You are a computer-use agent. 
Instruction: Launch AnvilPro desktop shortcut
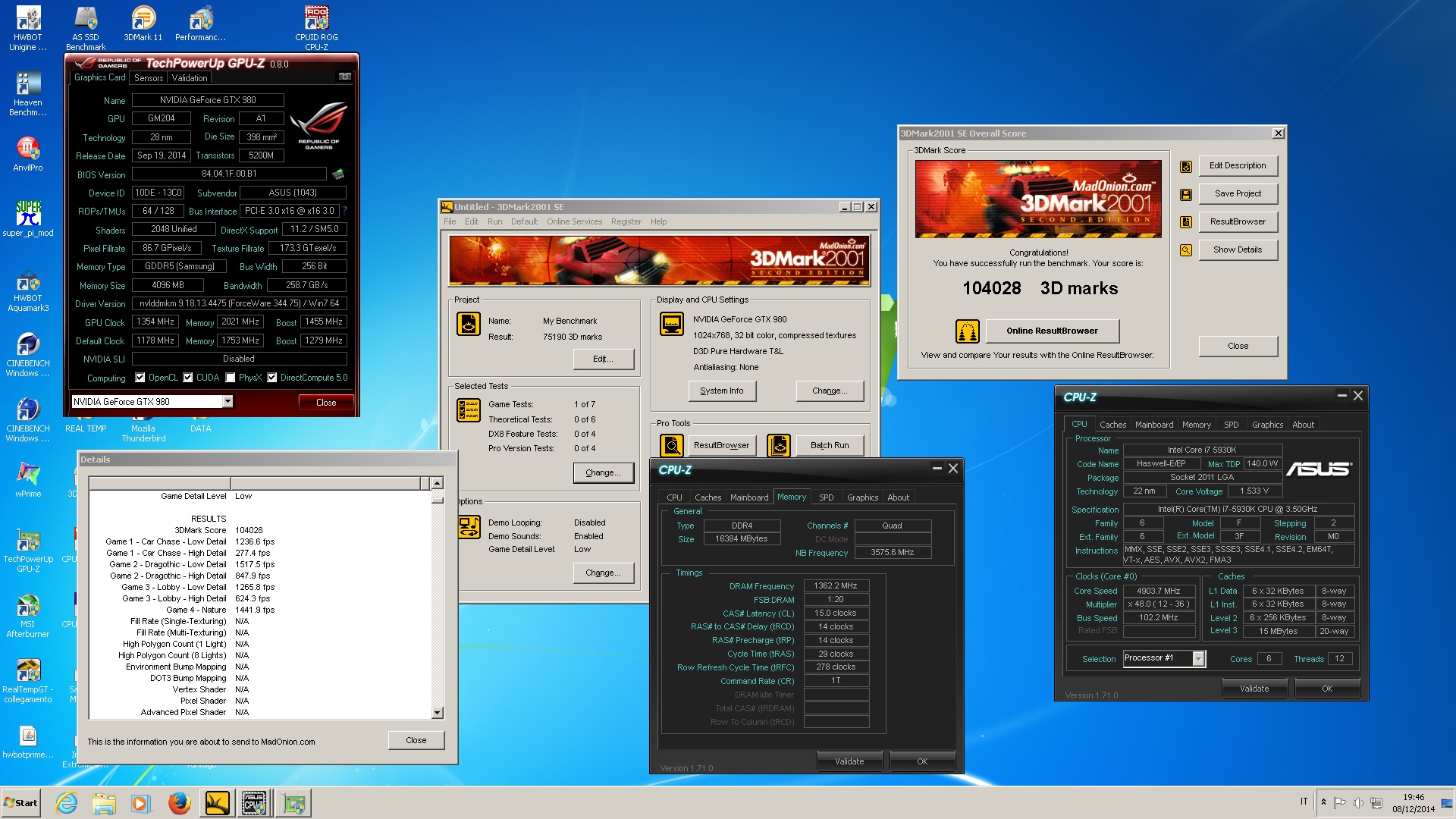click(28, 154)
